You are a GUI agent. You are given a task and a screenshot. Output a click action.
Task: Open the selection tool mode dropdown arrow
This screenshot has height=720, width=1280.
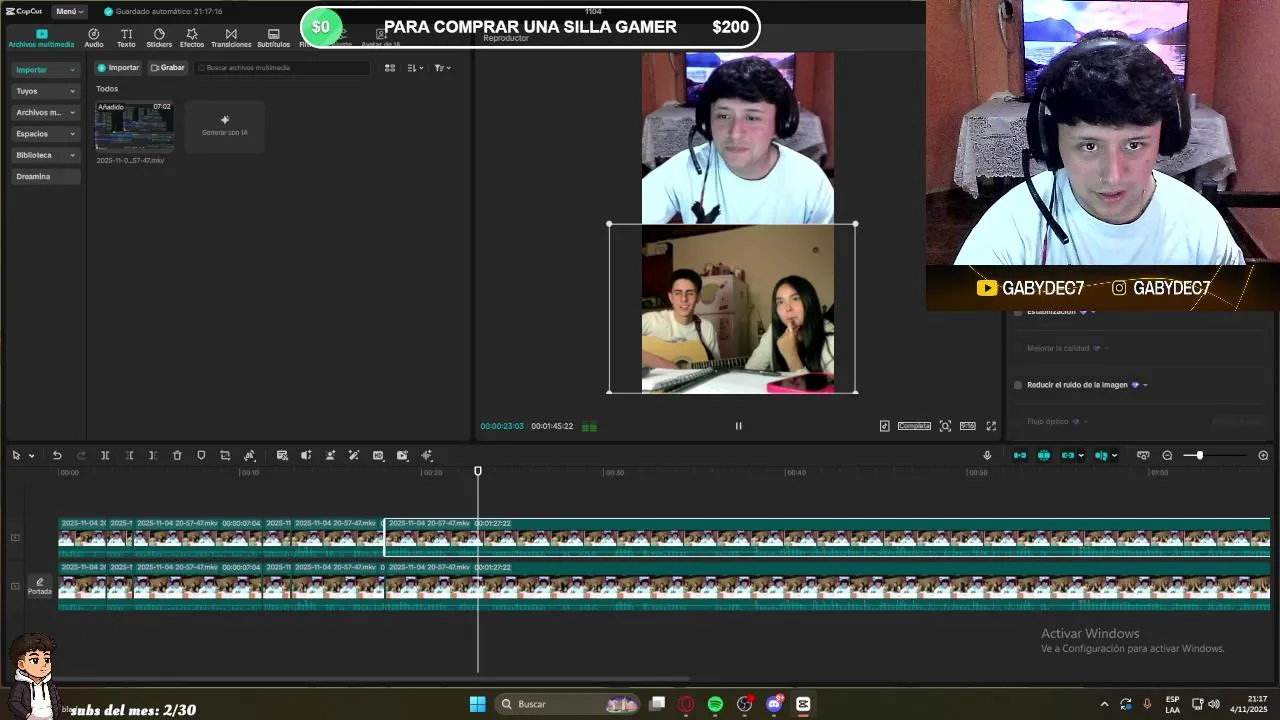click(32, 456)
